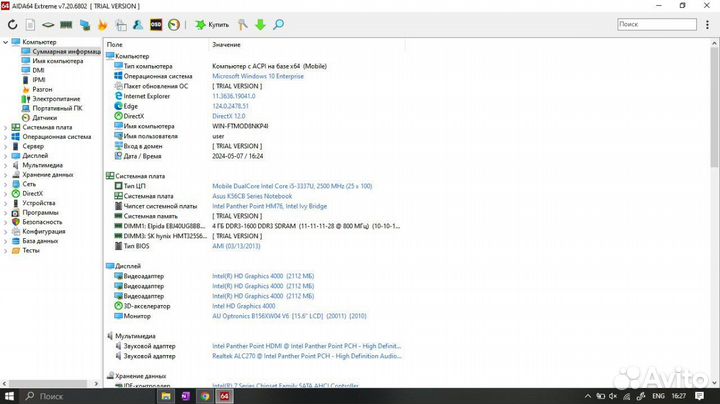Expand the Системная плата tree node
The width and height of the screenshot is (720, 404).
tap(6, 127)
